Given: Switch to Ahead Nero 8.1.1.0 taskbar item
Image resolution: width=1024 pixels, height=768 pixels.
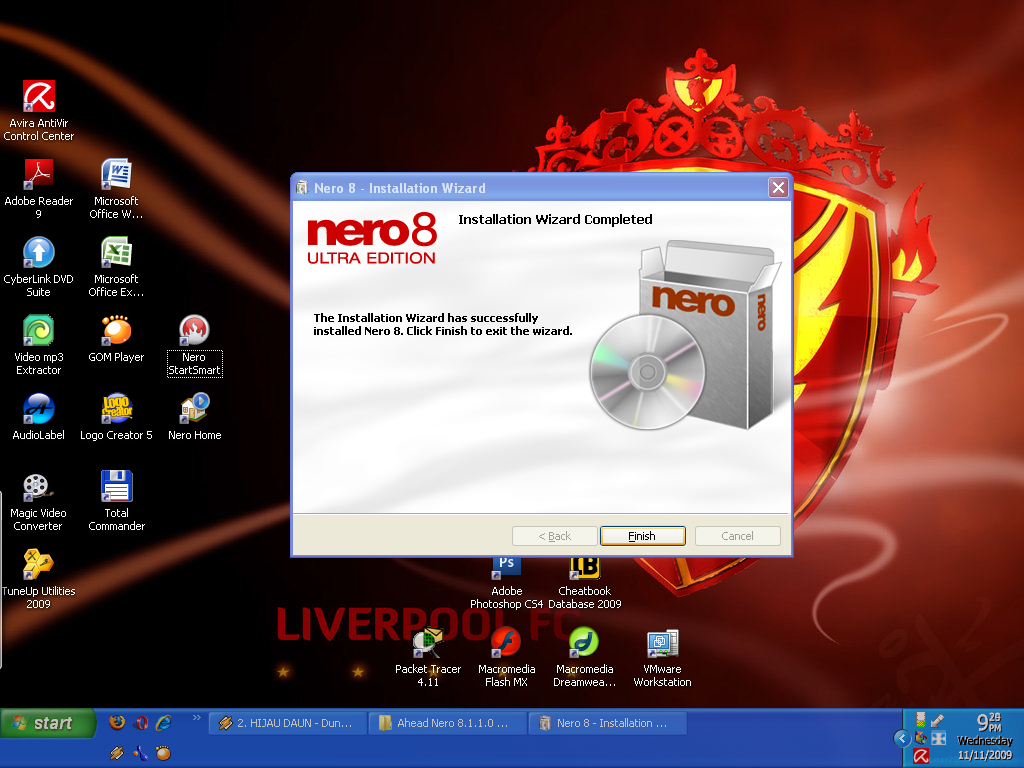Looking at the screenshot, I should click(x=447, y=723).
